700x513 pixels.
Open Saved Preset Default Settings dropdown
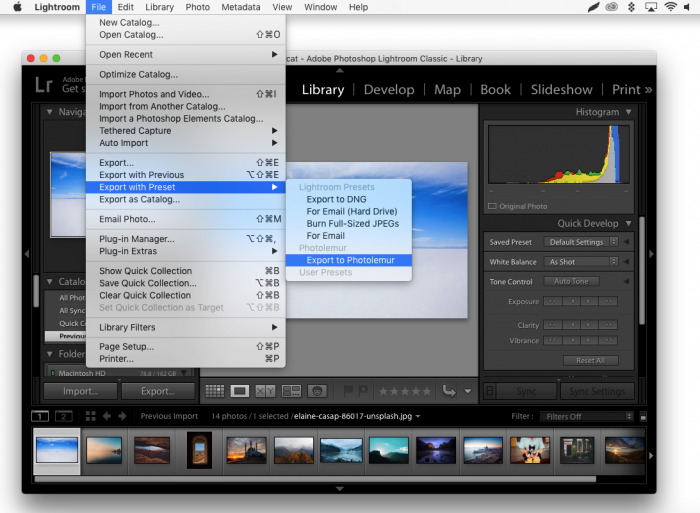(581, 242)
